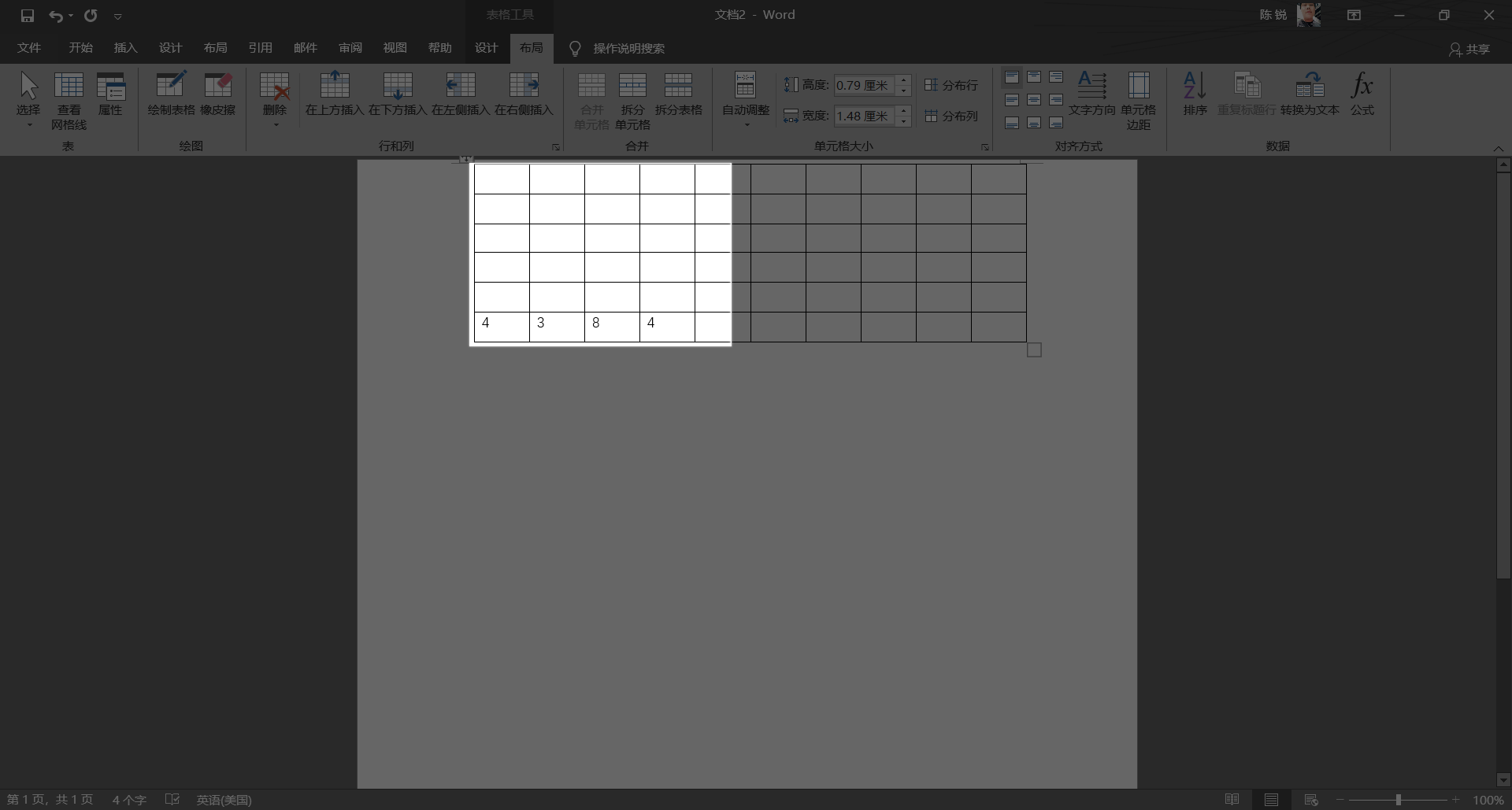The height and width of the screenshot is (810, 1512).
Task: Click the row height input field
Action: coord(864,85)
